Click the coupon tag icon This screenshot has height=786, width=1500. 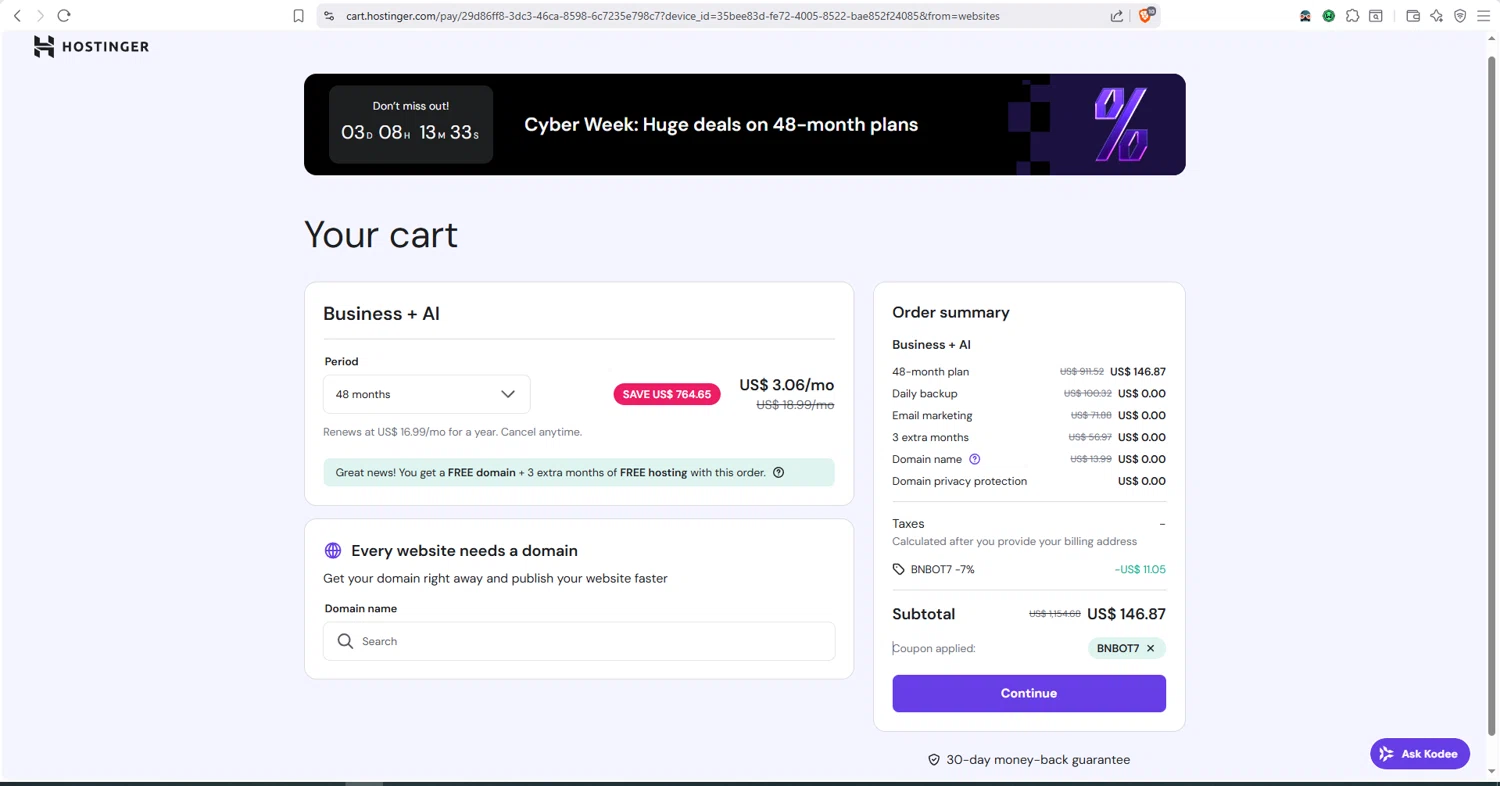898,569
